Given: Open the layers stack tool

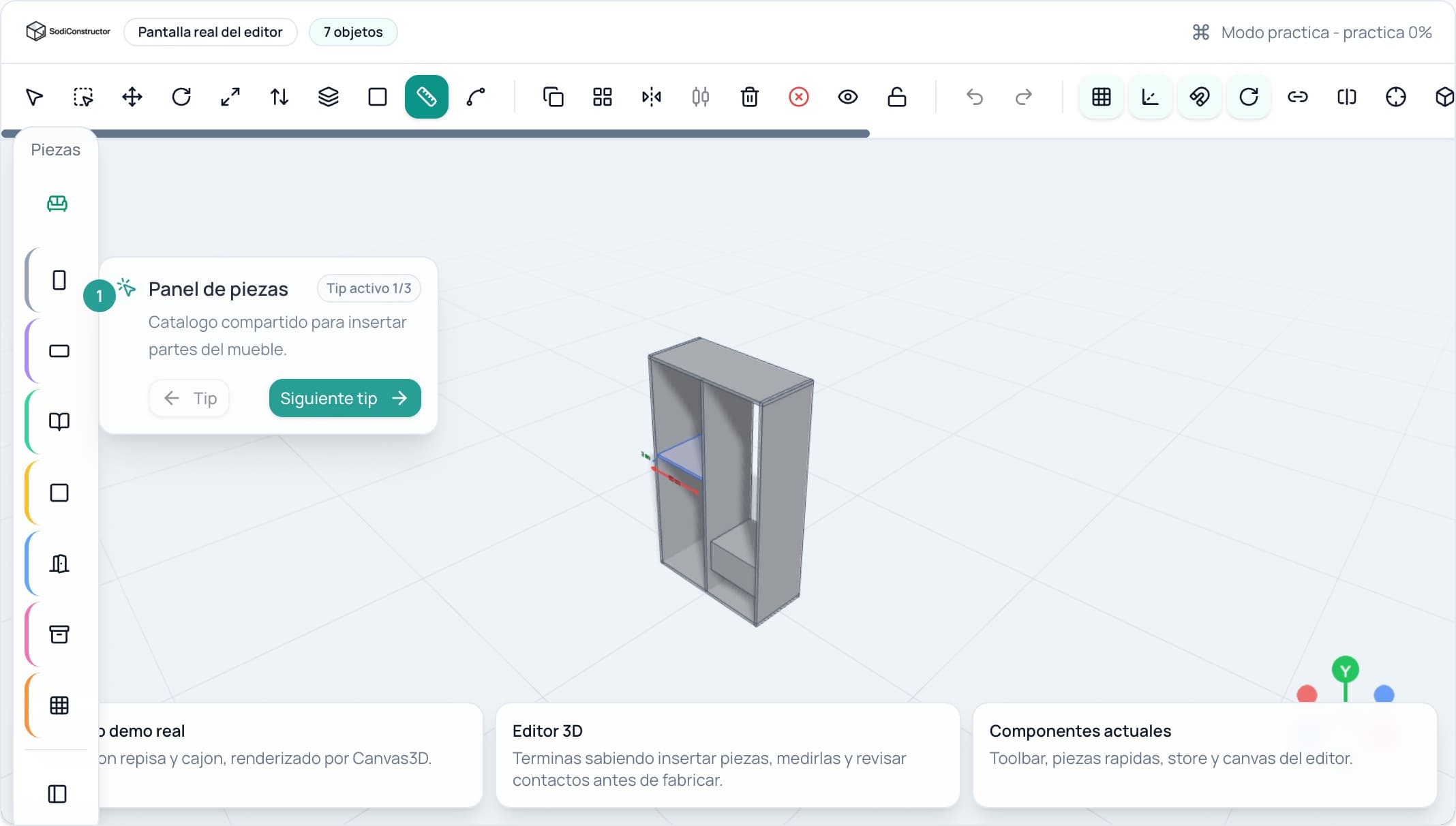Looking at the screenshot, I should point(329,97).
